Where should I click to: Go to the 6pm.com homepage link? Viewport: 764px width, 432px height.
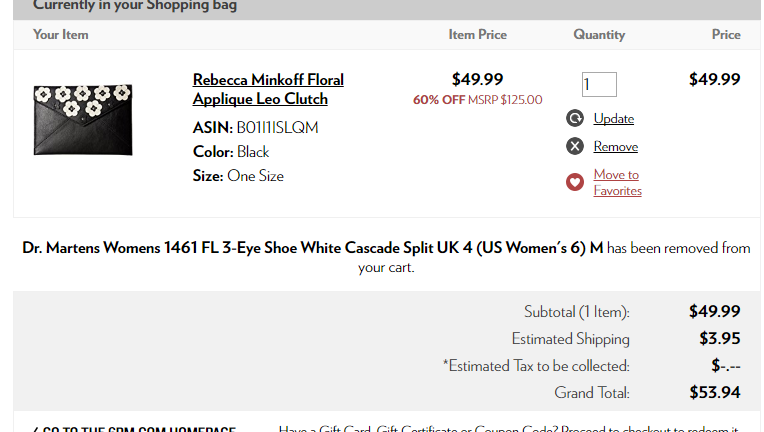point(134,429)
